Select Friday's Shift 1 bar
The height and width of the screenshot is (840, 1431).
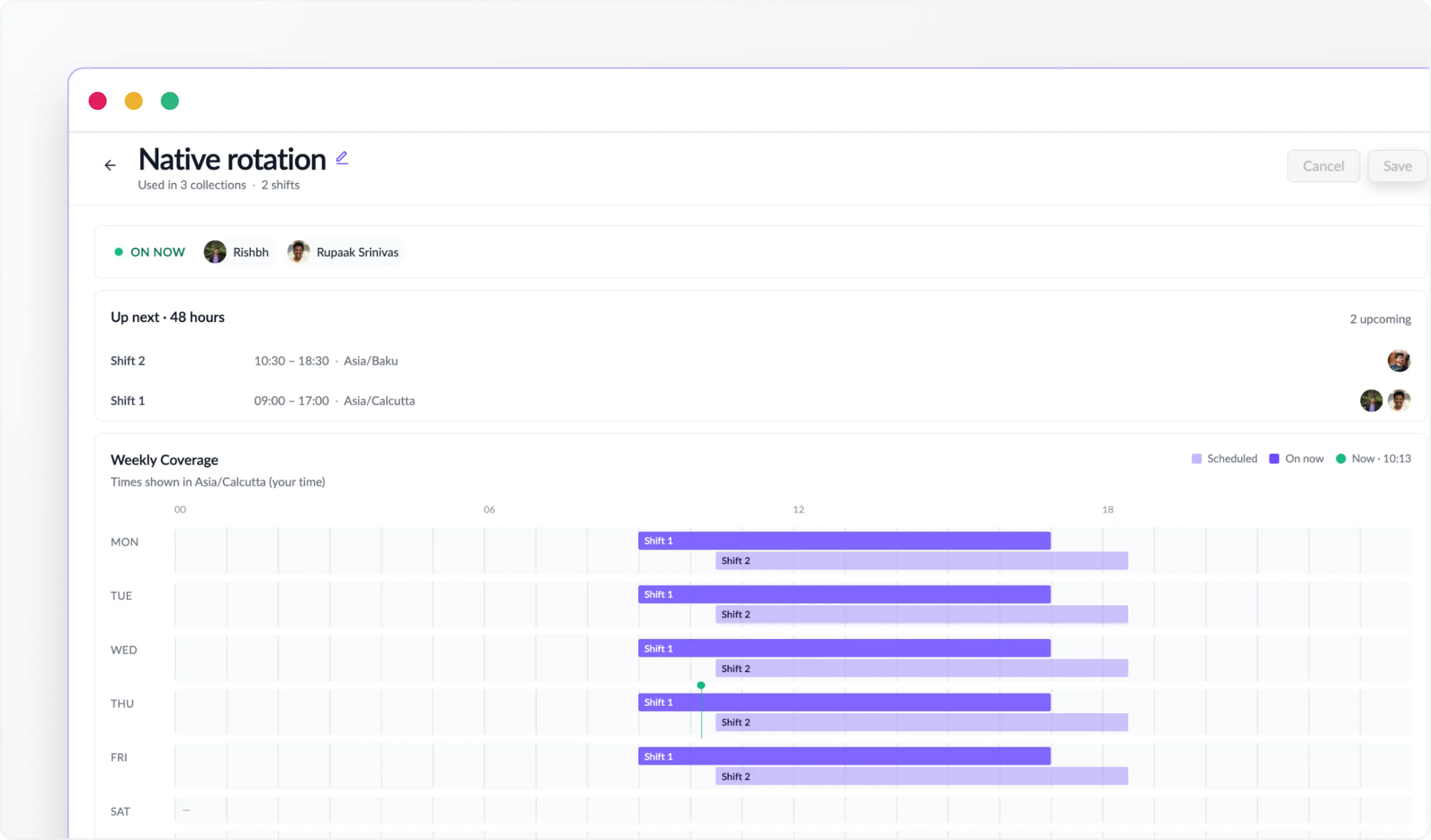point(844,757)
